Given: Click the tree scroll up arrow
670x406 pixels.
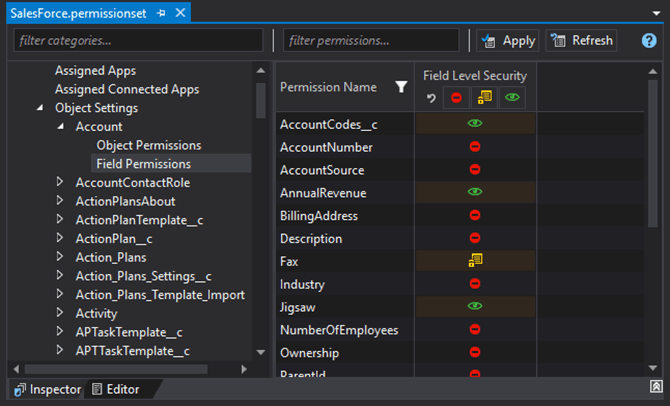Looking at the screenshot, I should click(261, 71).
